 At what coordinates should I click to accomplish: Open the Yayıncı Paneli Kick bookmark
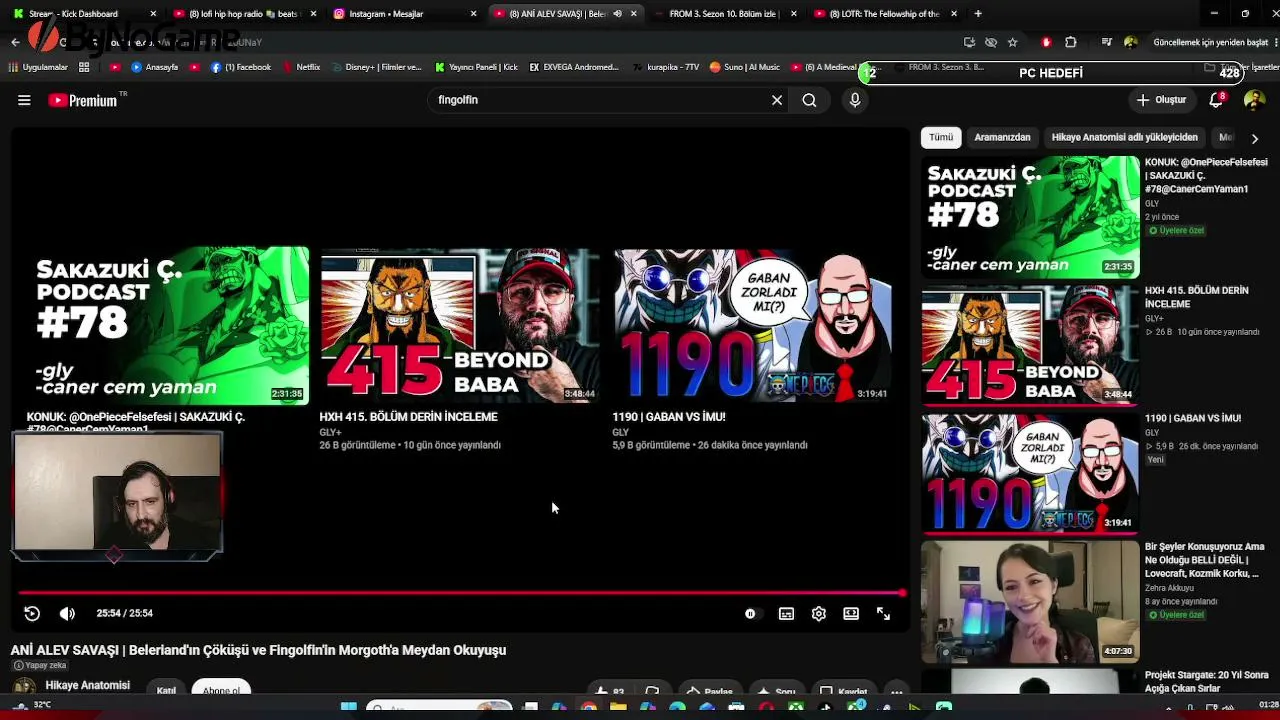point(476,67)
